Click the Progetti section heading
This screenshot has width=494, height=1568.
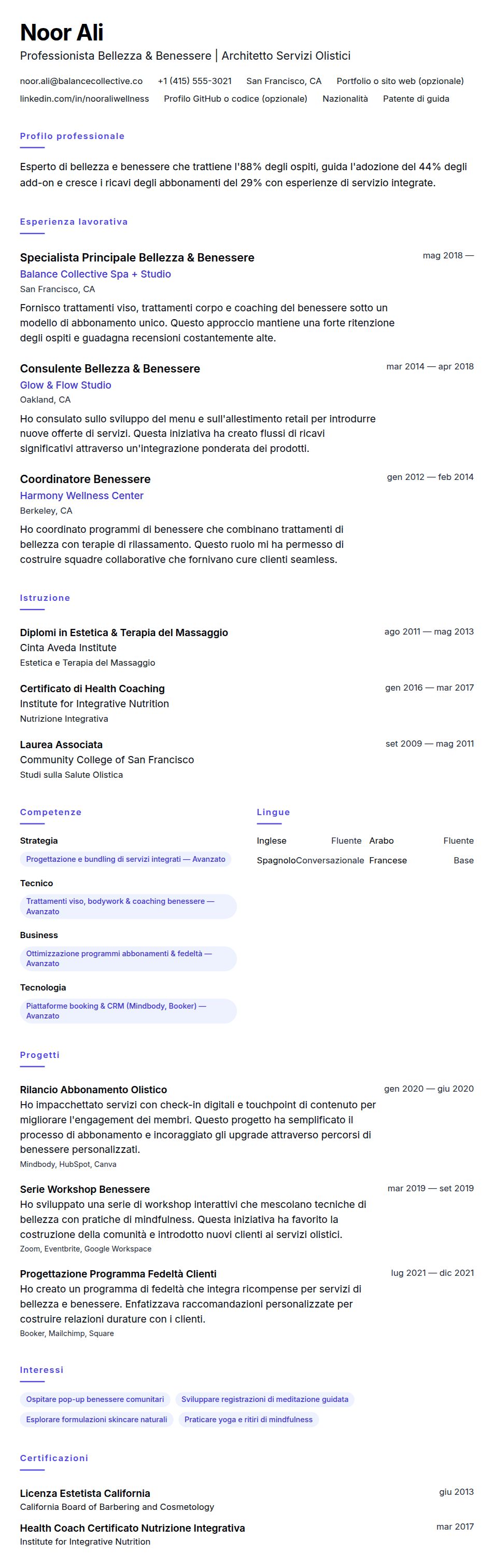click(x=39, y=1055)
